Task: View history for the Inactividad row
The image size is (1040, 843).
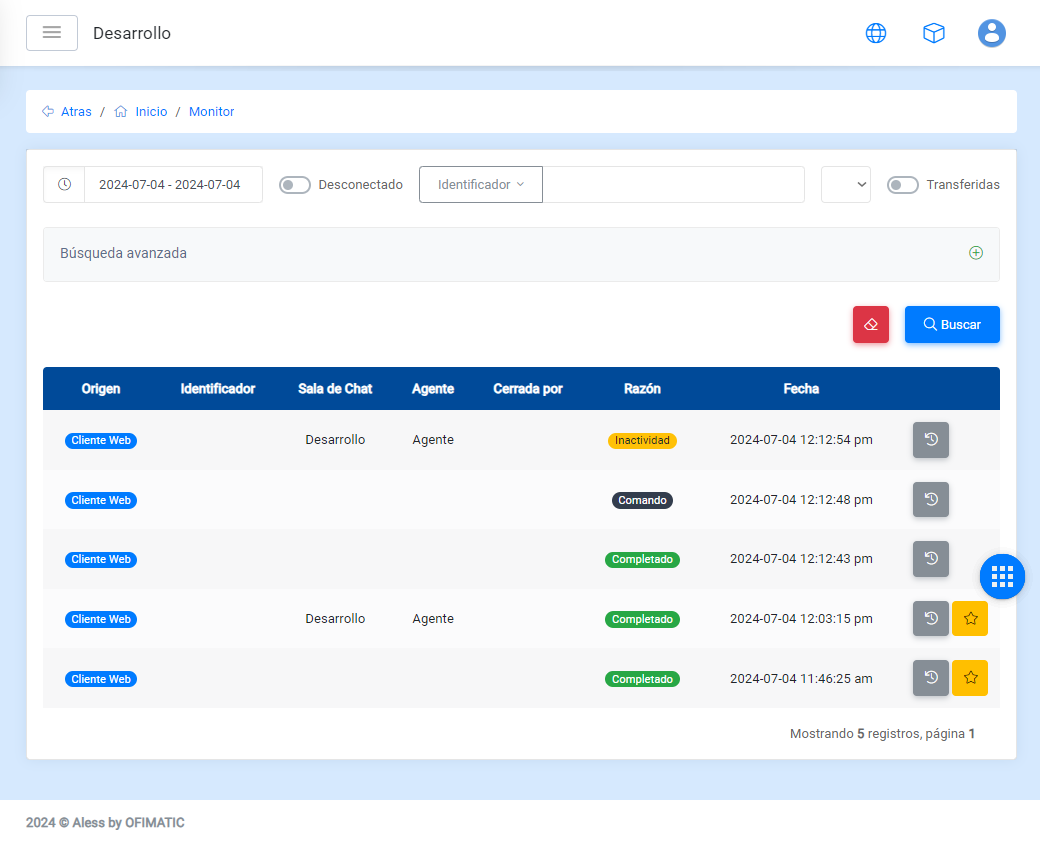Action: tap(930, 440)
